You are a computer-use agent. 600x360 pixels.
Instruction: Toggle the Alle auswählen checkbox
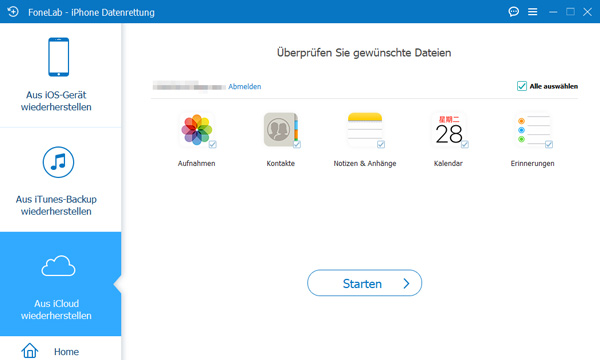[522, 86]
